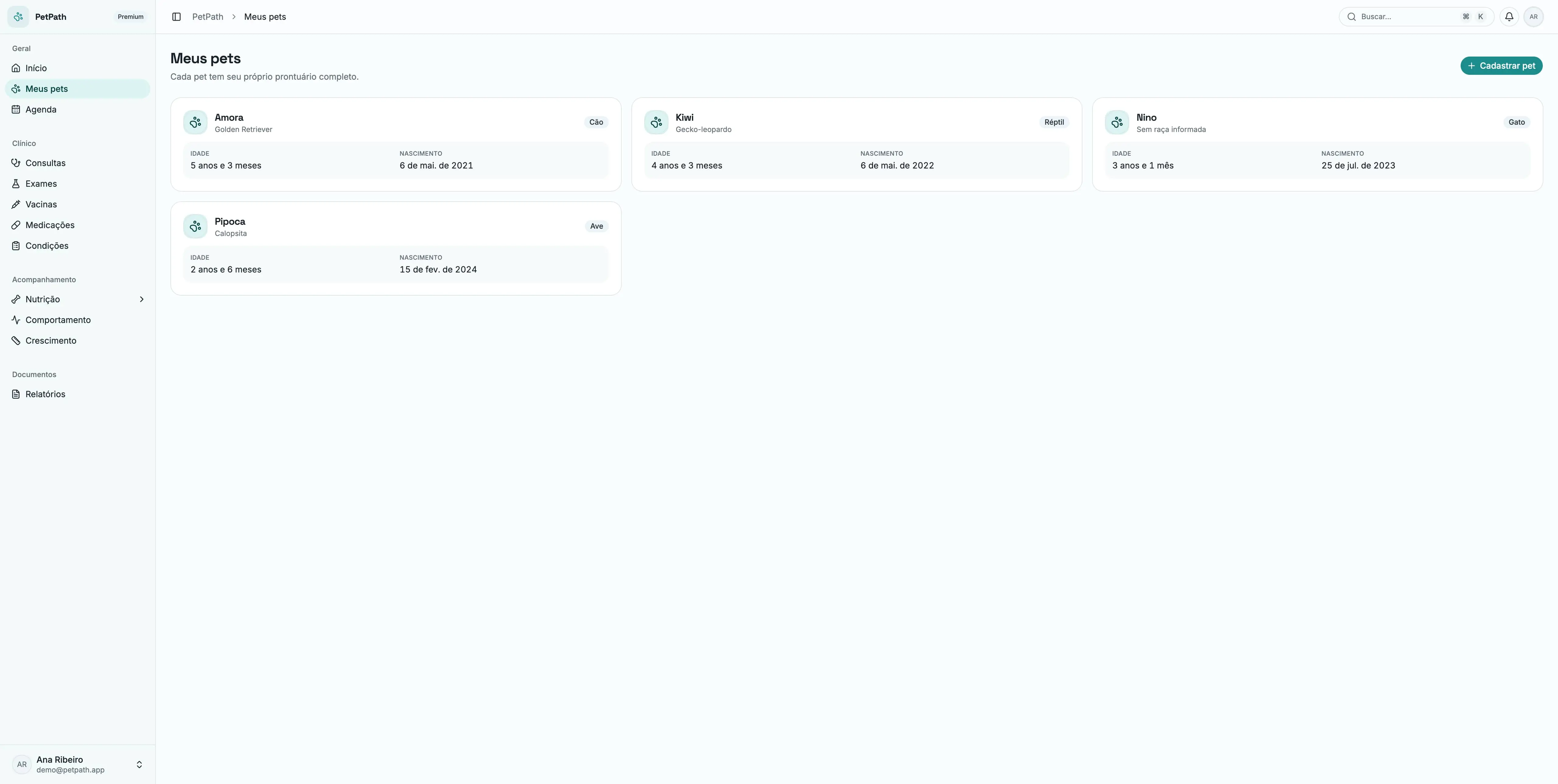Click Amora's paw avatar icon
The width and height of the screenshot is (1558, 784).
point(195,122)
